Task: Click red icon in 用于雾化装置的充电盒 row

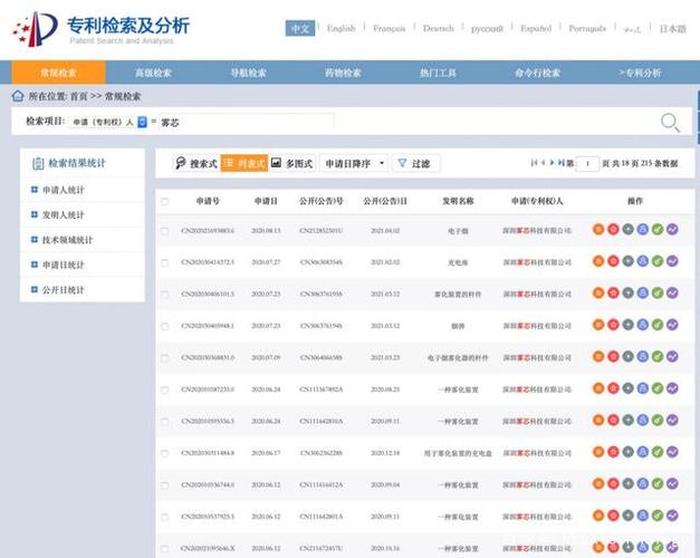Action: (x=613, y=452)
